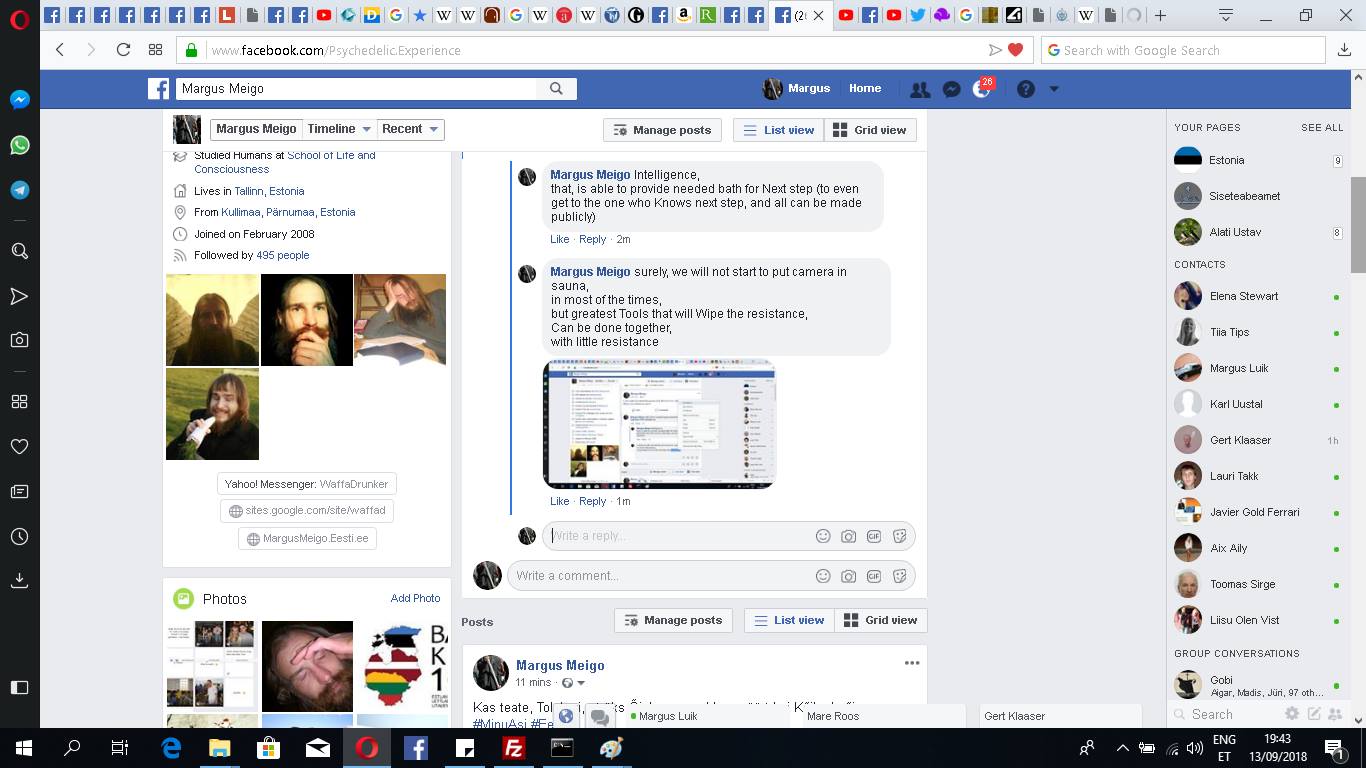
Task: Expand the Timeline dropdown
Action: [x=339, y=129]
